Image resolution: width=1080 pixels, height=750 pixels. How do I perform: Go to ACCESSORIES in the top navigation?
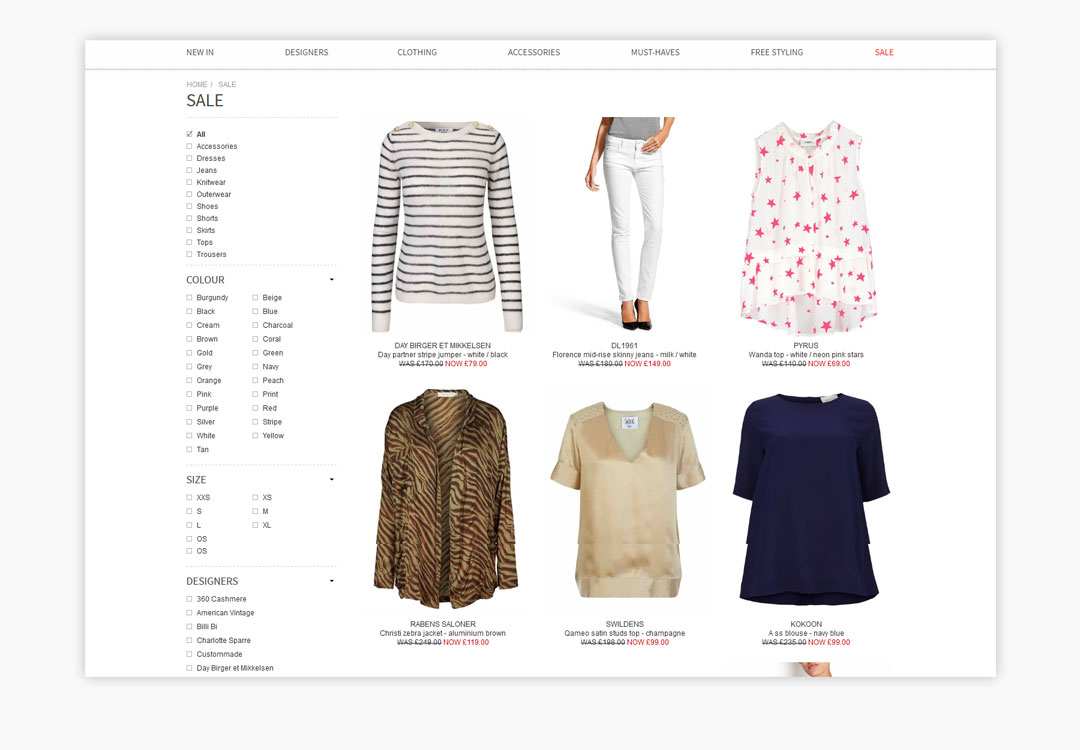pos(534,52)
